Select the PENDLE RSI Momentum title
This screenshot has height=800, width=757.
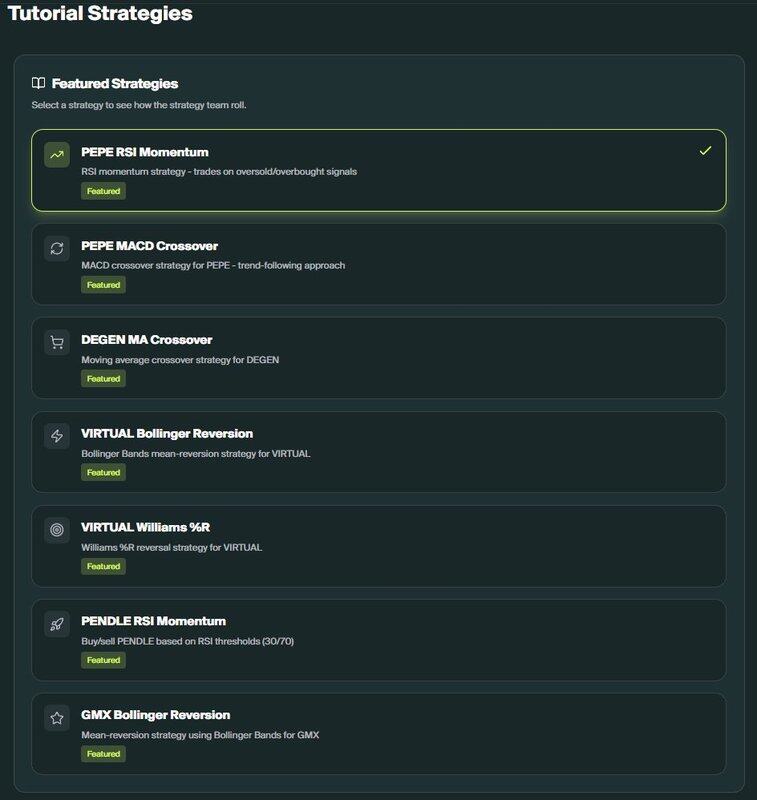pos(153,621)
